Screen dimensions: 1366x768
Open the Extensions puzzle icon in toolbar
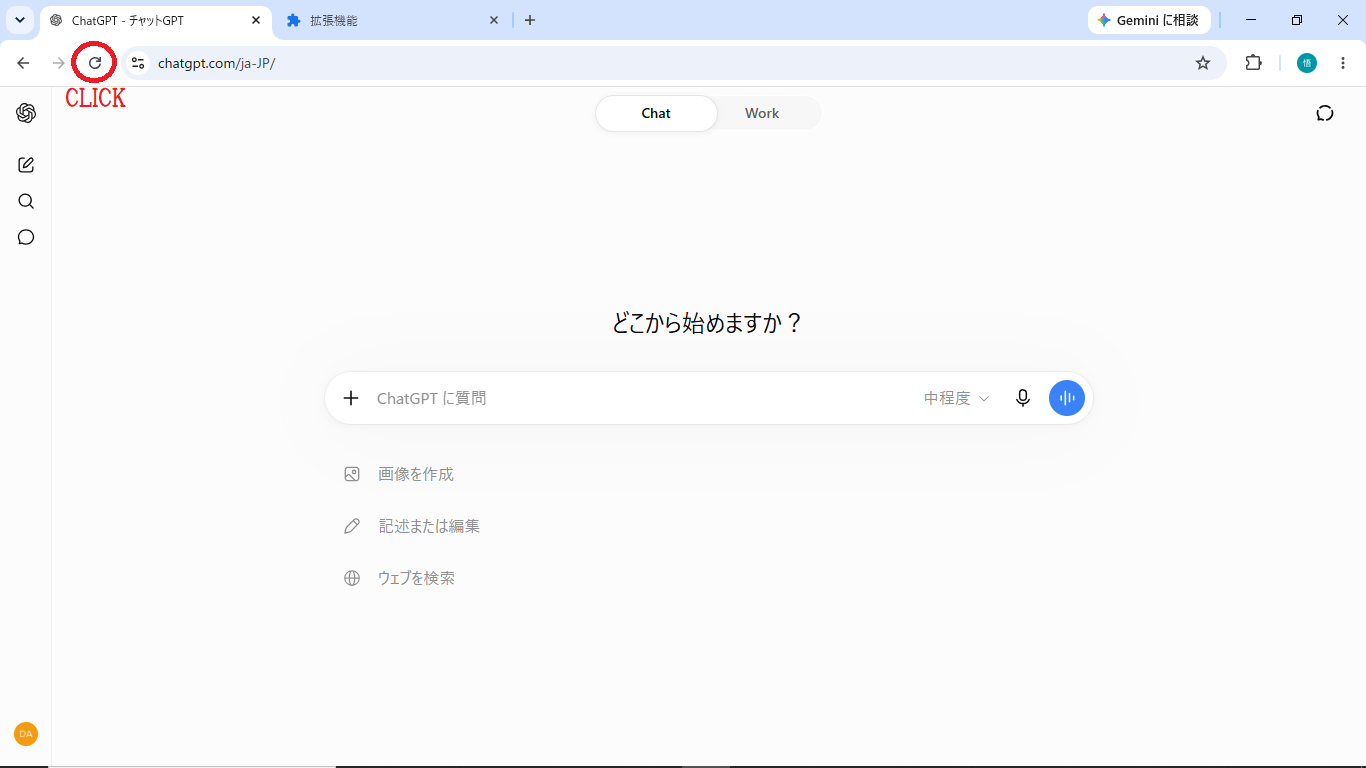click(x=1253, y=63)
